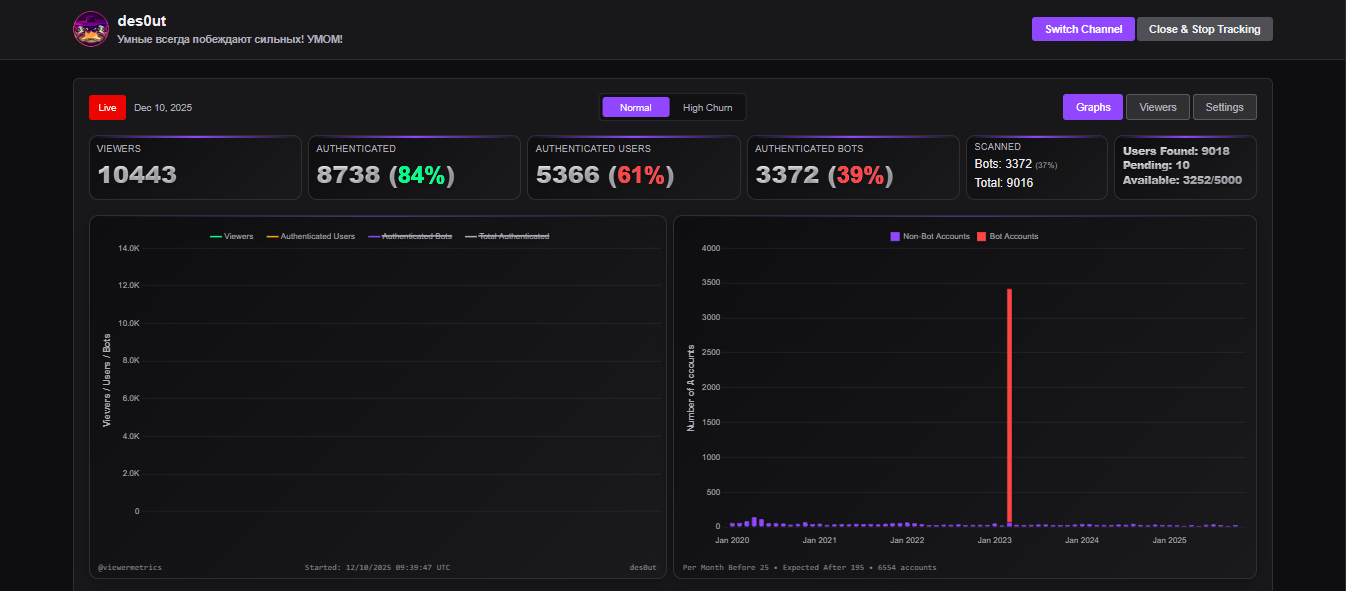
Task: Select the High Churn mode
Action: tap(707, 107)
